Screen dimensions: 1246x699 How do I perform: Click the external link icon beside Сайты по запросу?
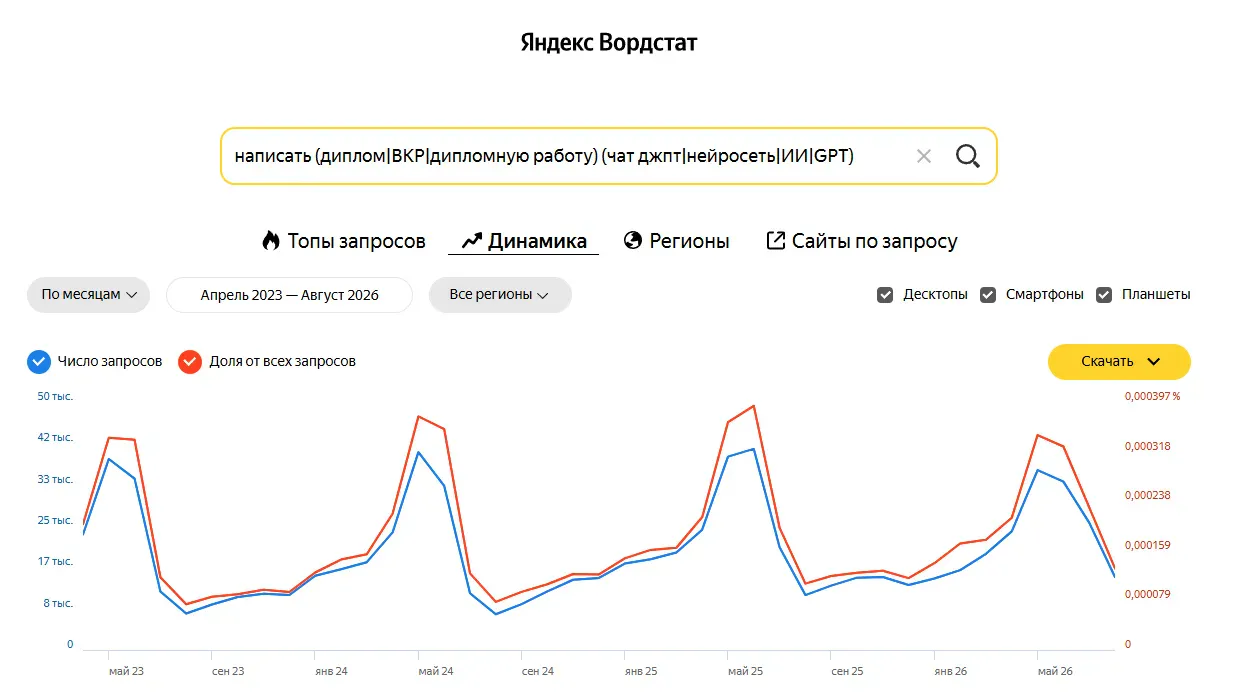[x=775, y=241]
